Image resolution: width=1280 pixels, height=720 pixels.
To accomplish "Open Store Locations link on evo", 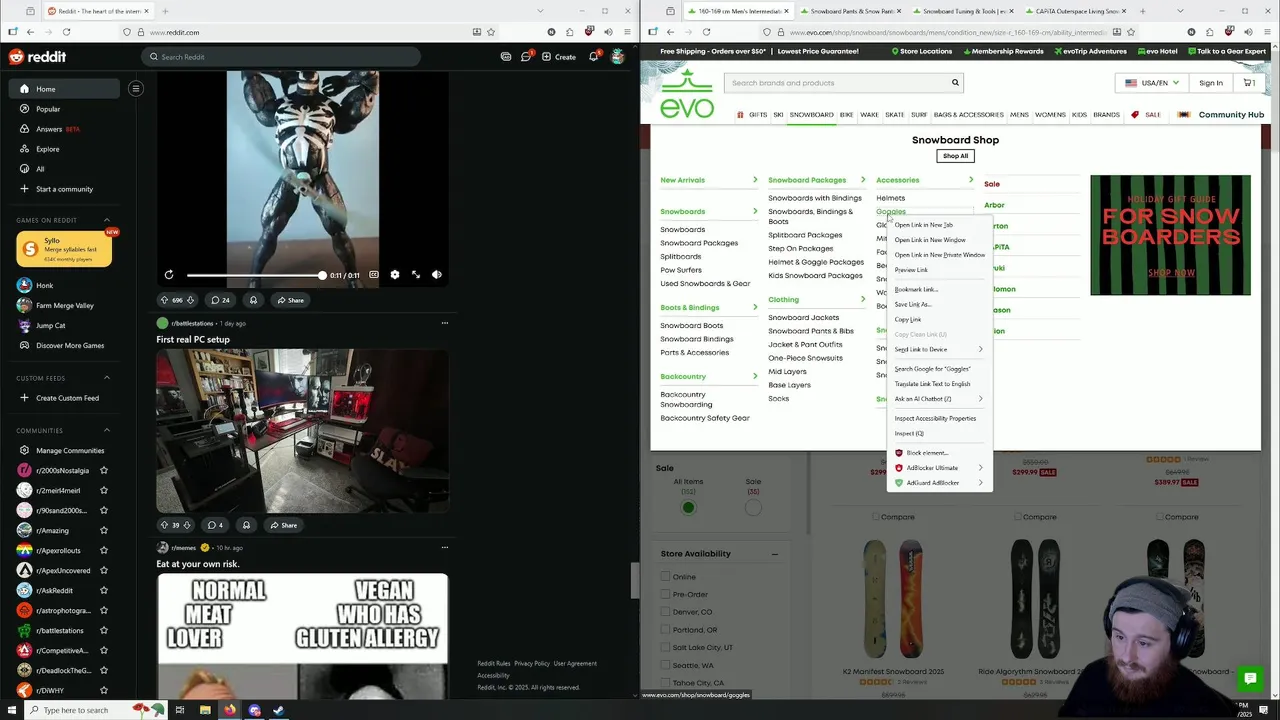I will pos(920,51).
